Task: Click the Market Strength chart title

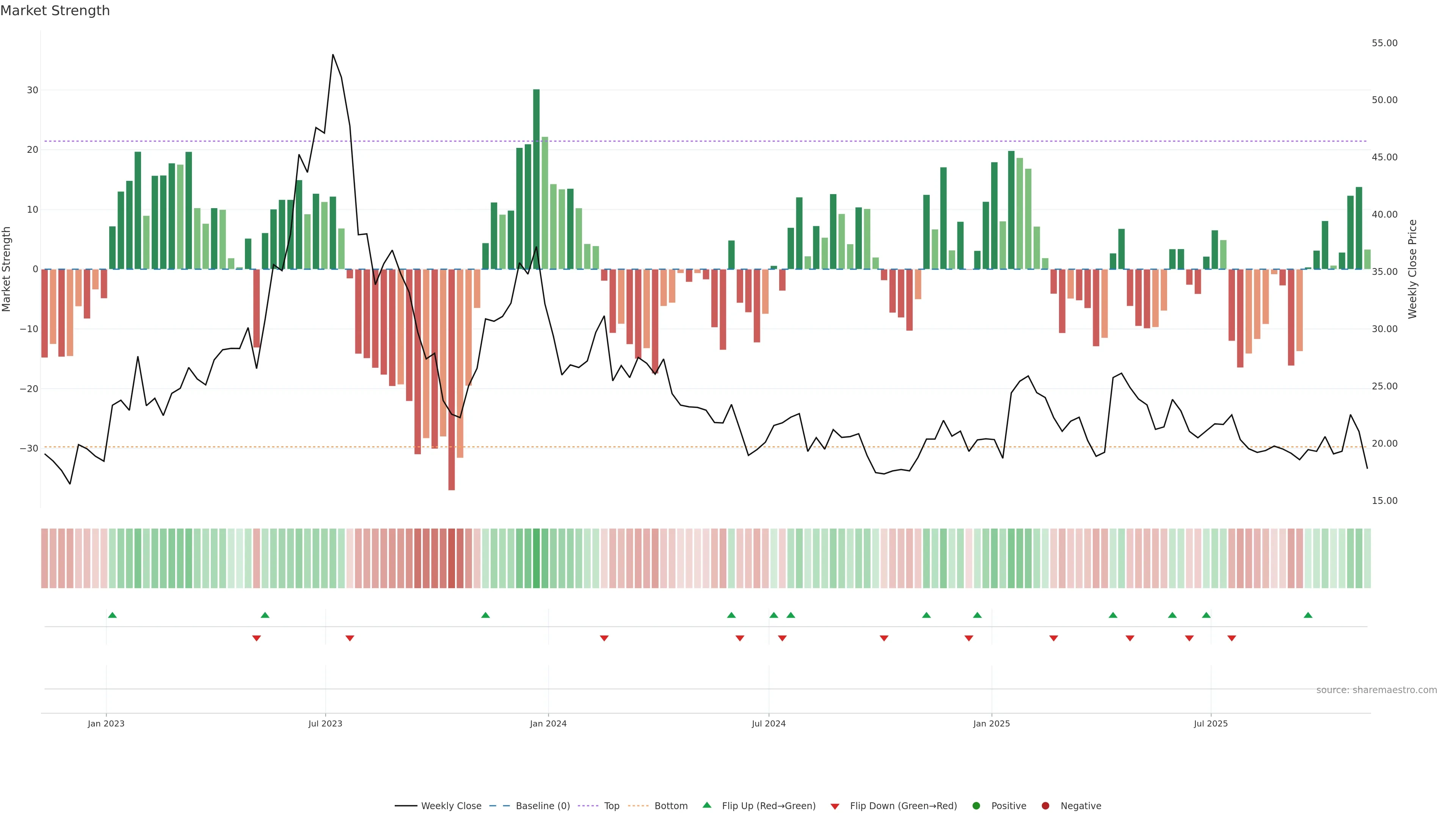Action: click(55, 11)
